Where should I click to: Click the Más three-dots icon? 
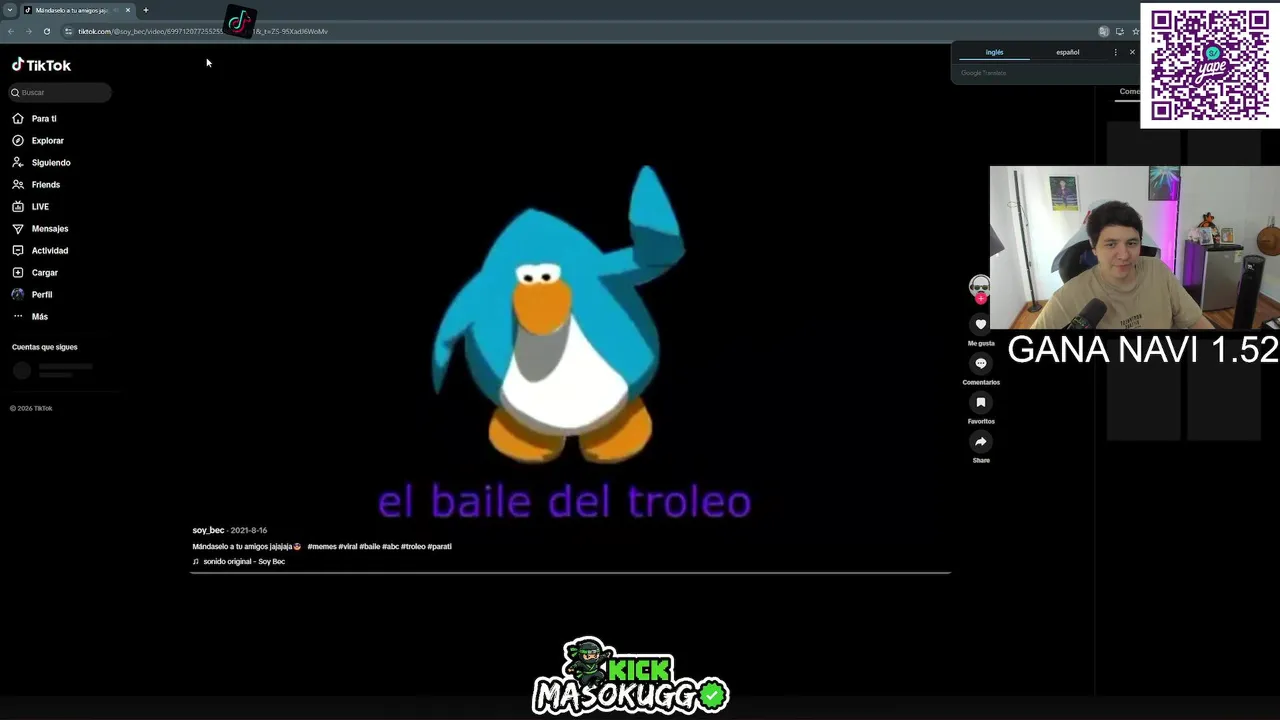(x=18, y=317)
